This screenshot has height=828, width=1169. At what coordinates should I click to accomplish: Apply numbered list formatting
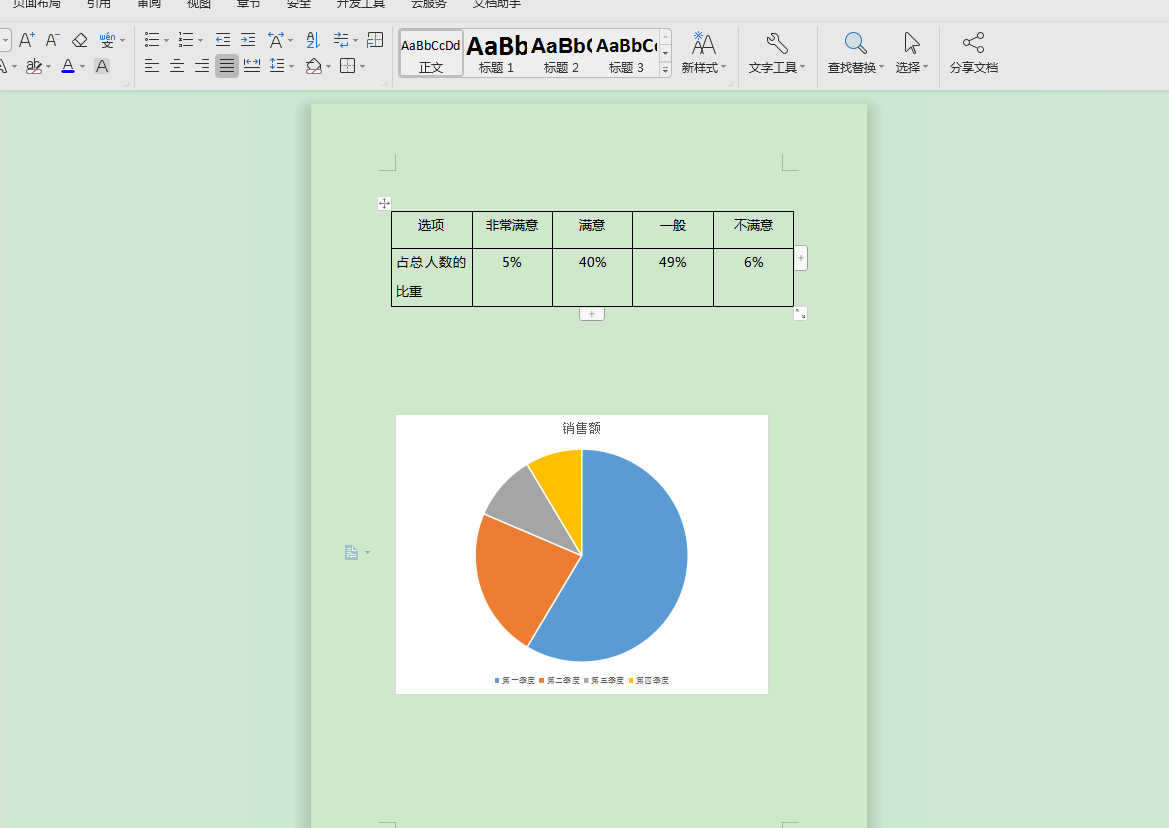(x=186, y=39)
